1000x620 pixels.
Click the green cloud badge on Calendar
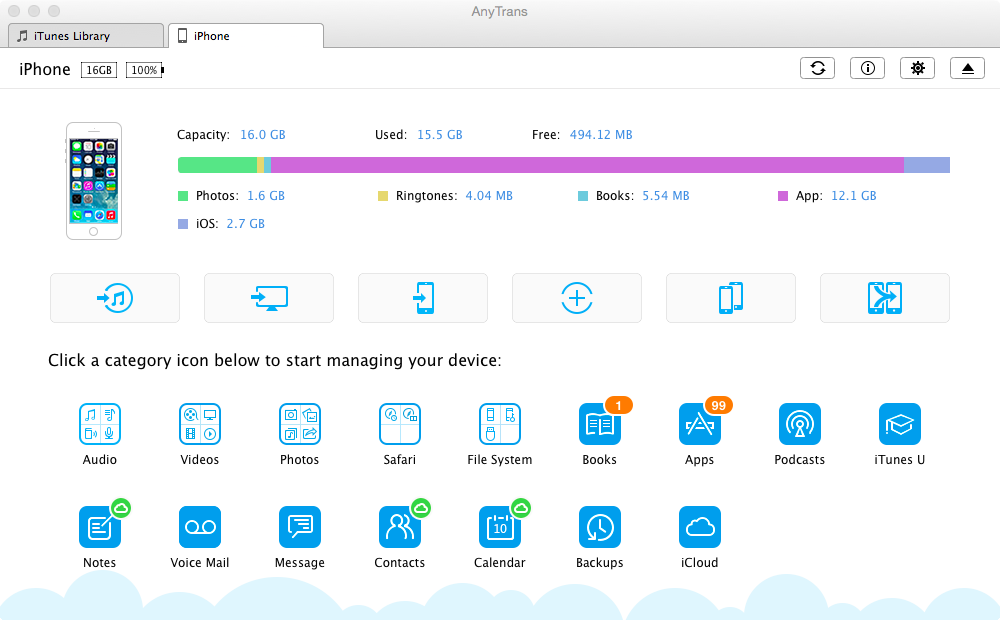(521, 508)
